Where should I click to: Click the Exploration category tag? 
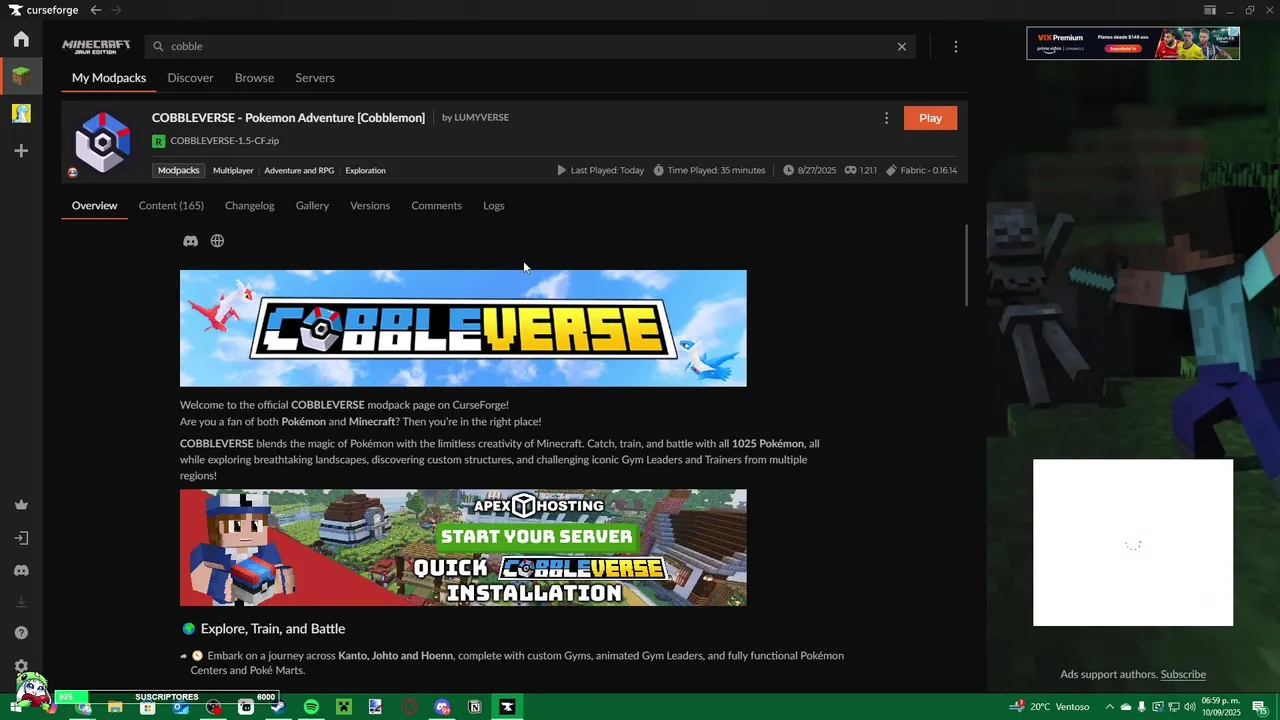click(365, 171)
